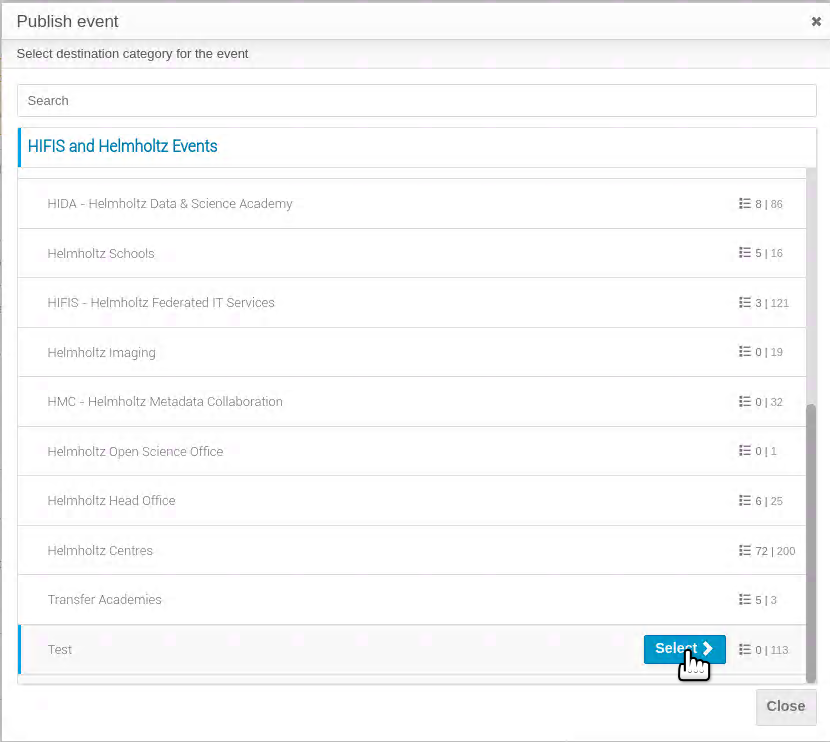Click list icon in Helmholtz Schools row
The height and width of the screenshot is (742, 830).
[745, 253]
